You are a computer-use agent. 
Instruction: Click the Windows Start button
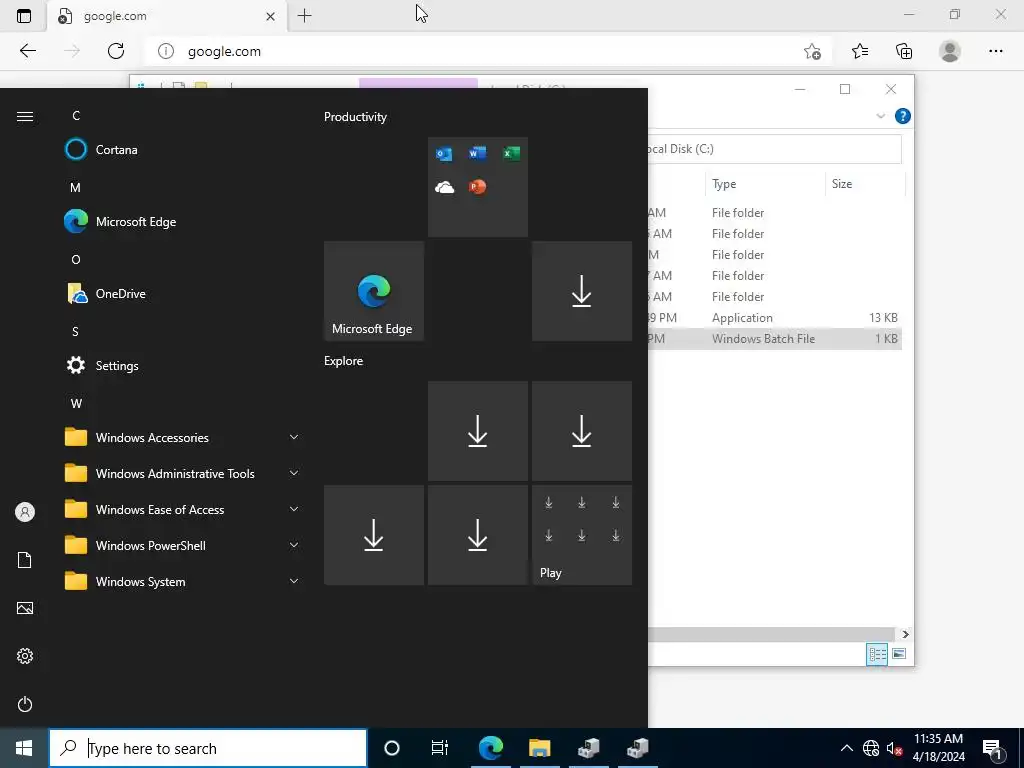pos(24,748)
